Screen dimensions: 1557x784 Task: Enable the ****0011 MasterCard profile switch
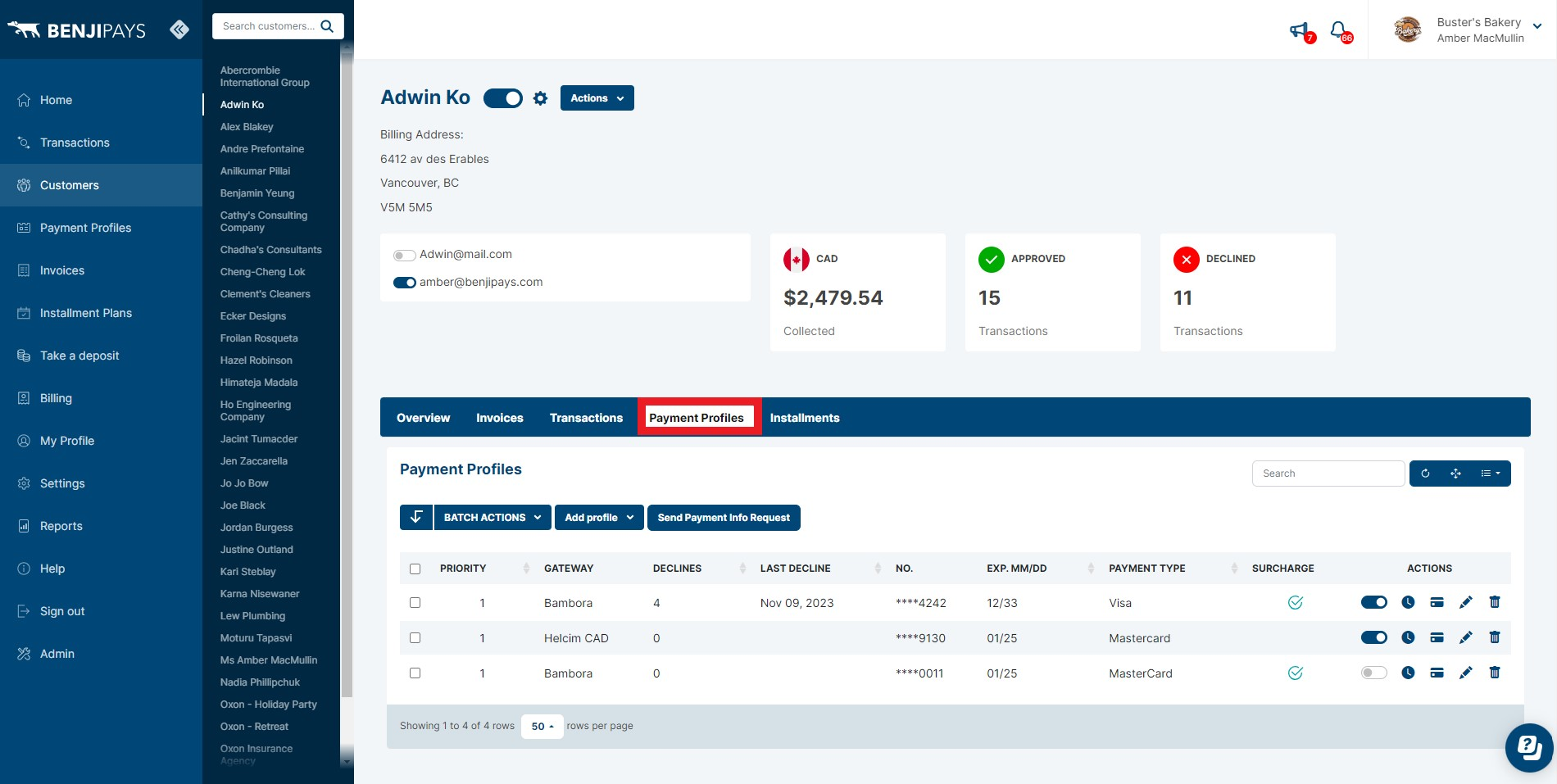[1374, 673]
